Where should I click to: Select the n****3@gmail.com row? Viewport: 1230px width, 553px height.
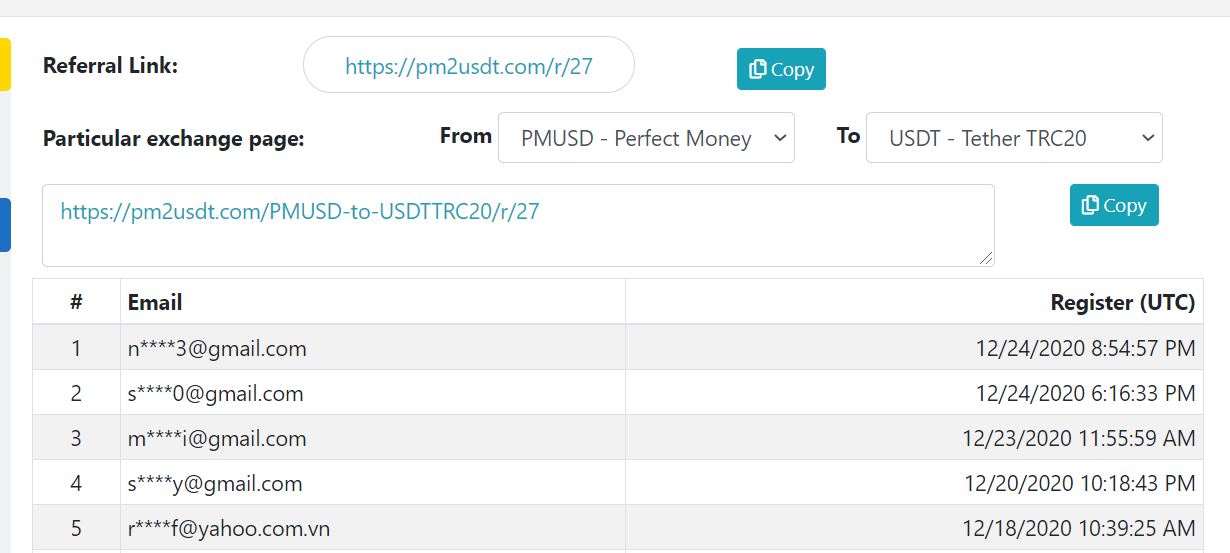(x=217, y=349)
